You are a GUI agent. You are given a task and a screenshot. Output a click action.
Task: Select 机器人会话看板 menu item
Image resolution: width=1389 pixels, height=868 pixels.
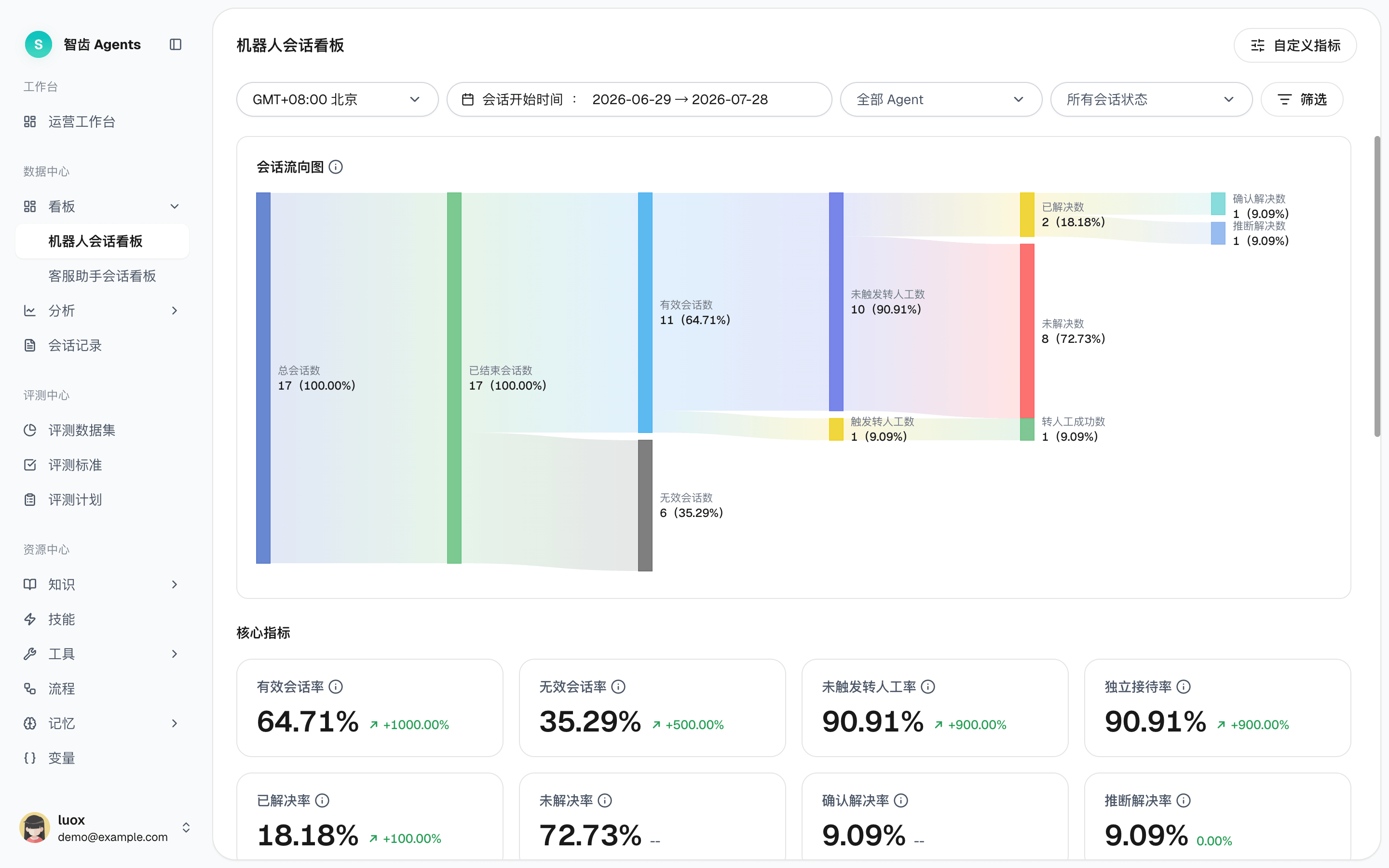coord(102,241)
